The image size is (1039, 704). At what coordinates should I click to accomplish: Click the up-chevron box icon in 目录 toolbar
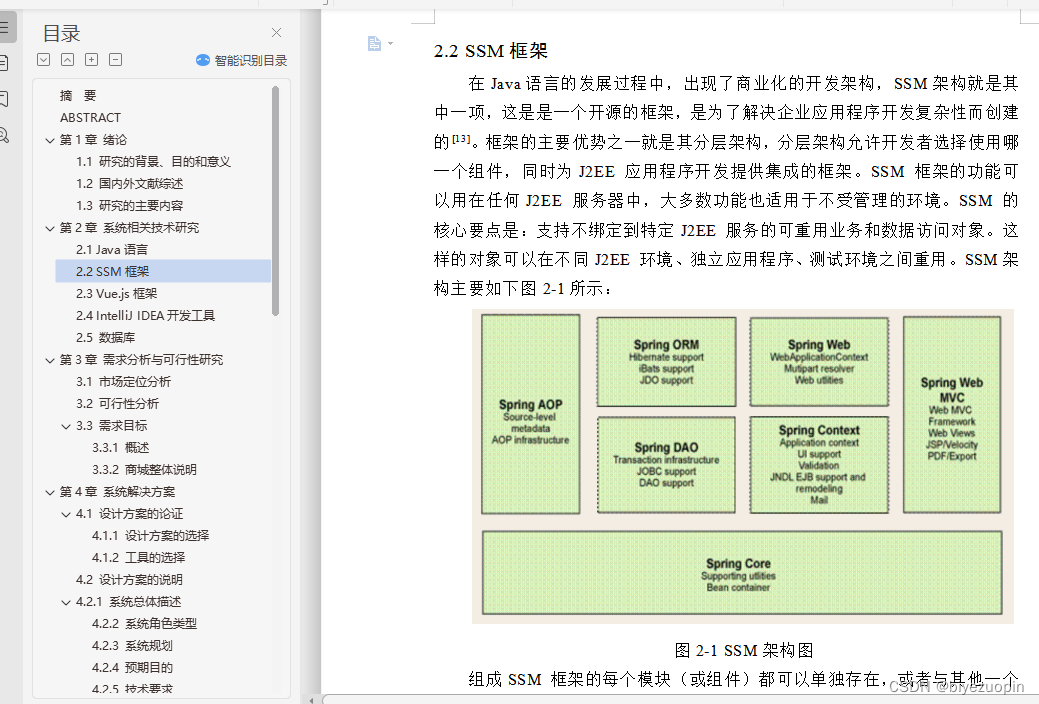click(x=68, y=60)
